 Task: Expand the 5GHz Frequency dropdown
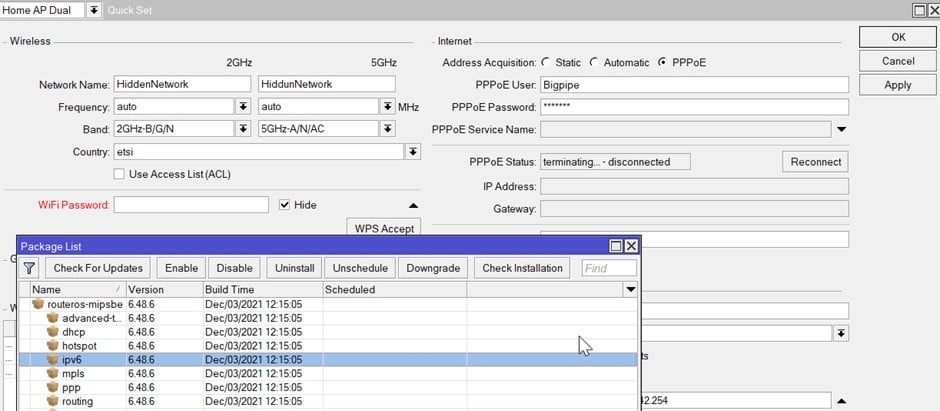coord(387,106)
